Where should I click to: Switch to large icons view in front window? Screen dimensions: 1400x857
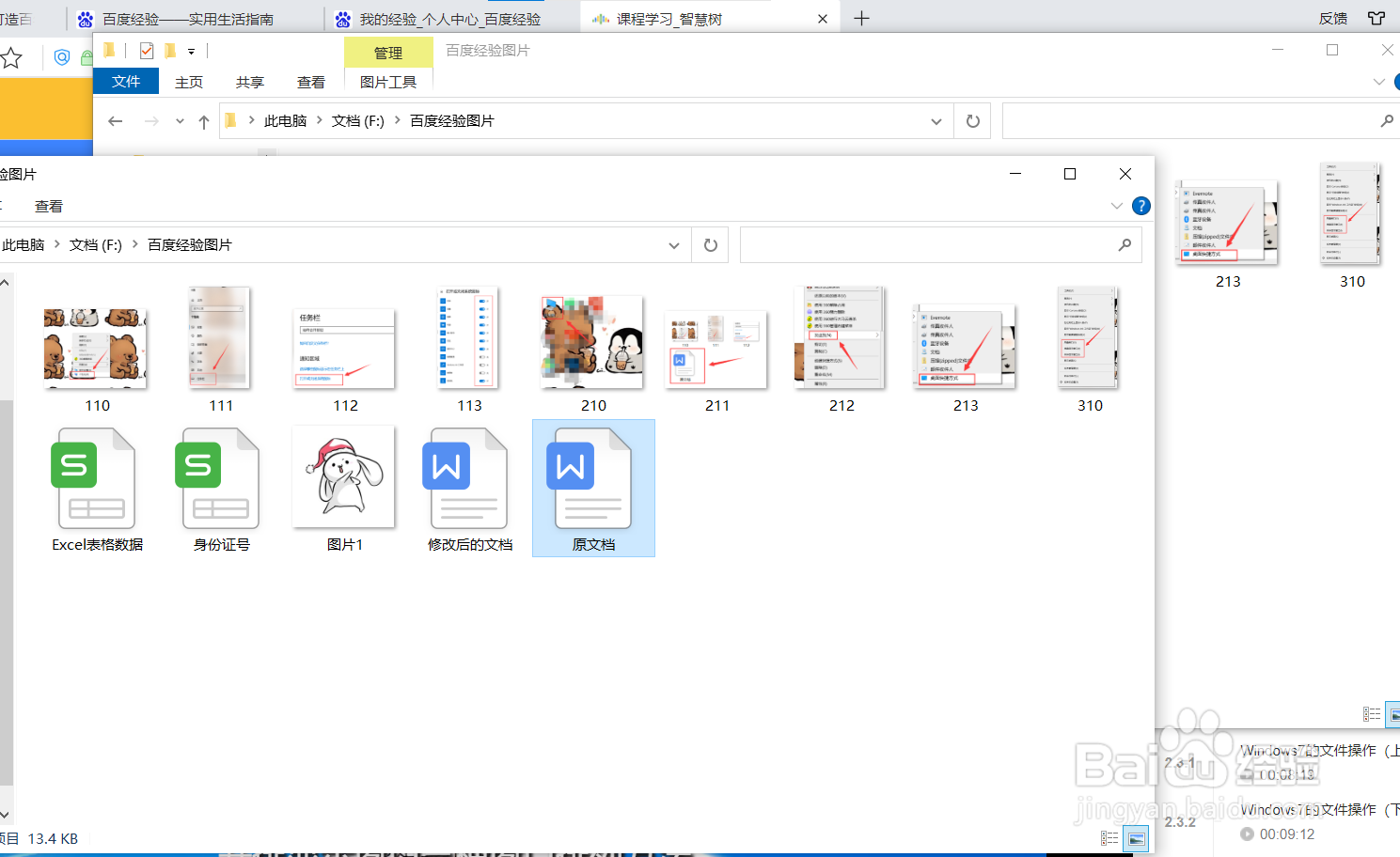pos(1137,838)
